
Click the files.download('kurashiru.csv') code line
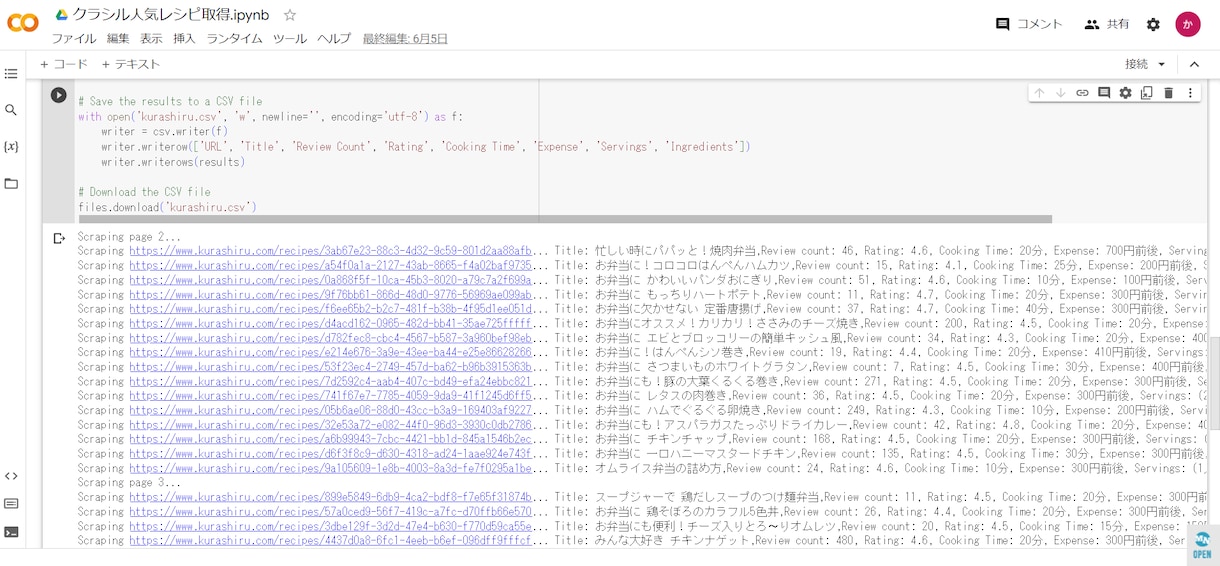[x=167, y=207]
